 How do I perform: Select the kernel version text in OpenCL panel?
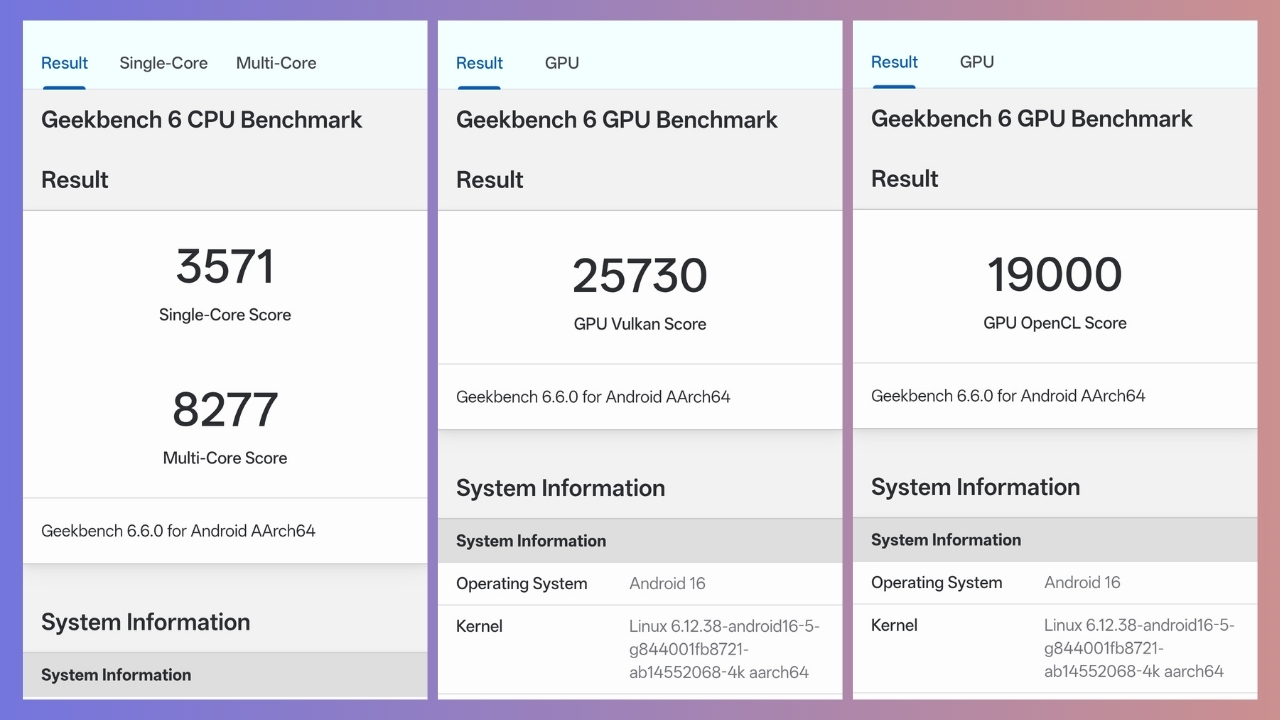[x=1138, y=648]
